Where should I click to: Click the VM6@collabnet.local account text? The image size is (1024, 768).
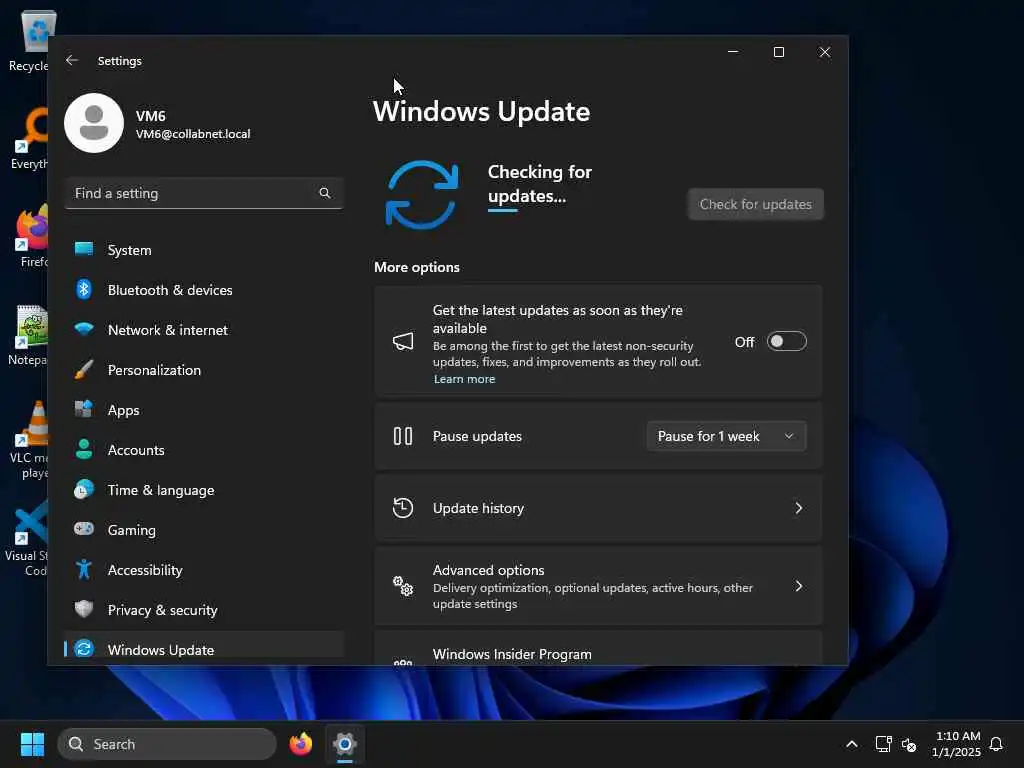(x=193, y=134)
